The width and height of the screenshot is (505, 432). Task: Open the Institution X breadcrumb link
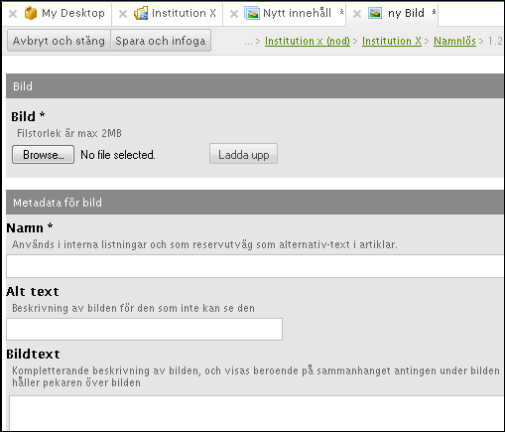click(x=392, y=41)
